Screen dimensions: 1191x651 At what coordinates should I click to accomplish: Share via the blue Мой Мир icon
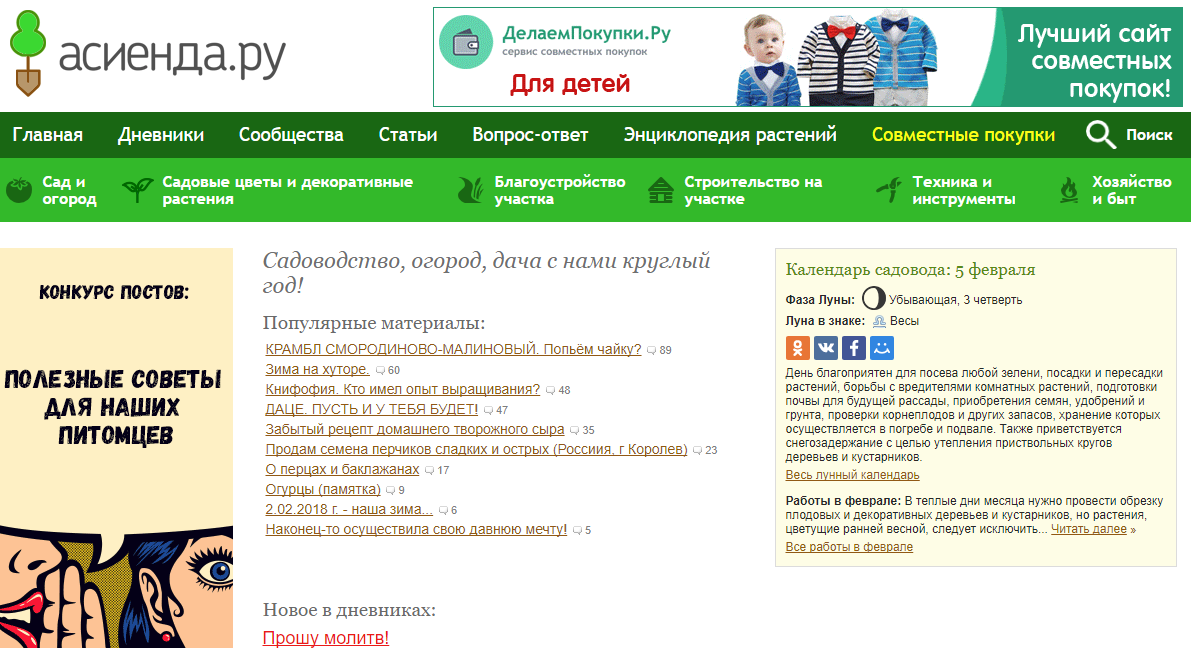pyautogui.click(x=882, y=348)
